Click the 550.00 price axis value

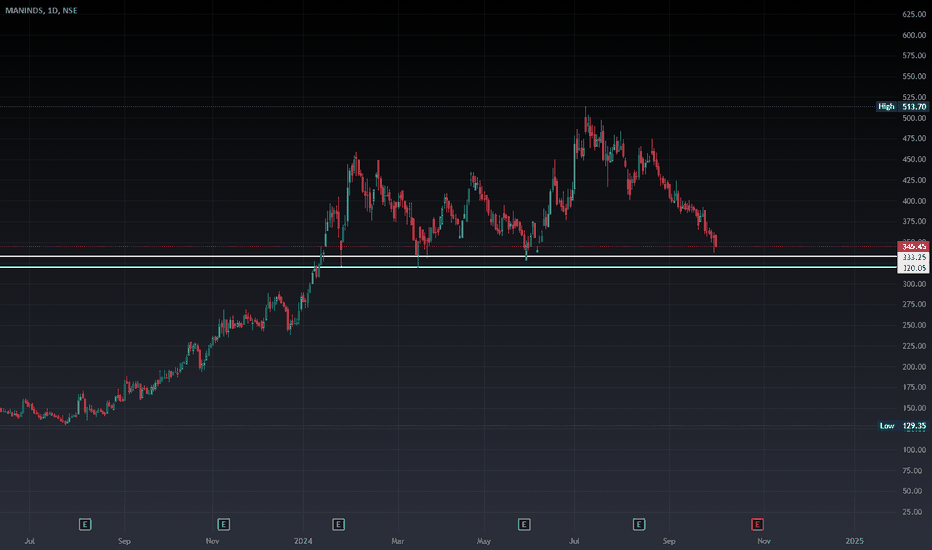coord(914,76)
